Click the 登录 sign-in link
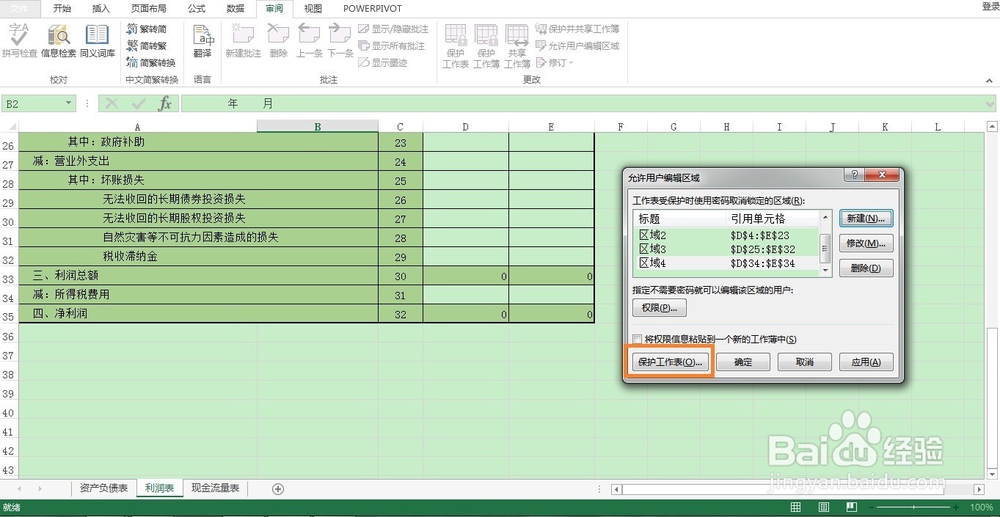 [x=990, y=6]
